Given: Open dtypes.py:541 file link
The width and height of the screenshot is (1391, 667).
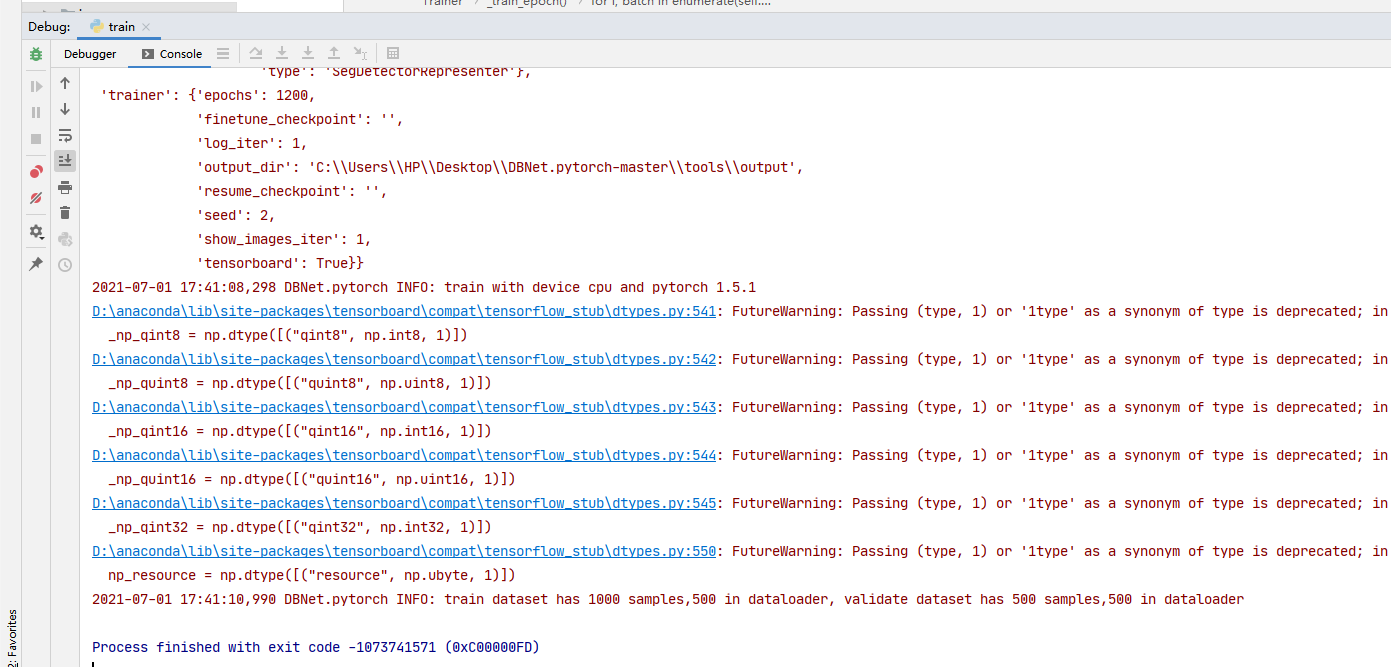Looking at the screenshot, I should click(x=404, y=311).
